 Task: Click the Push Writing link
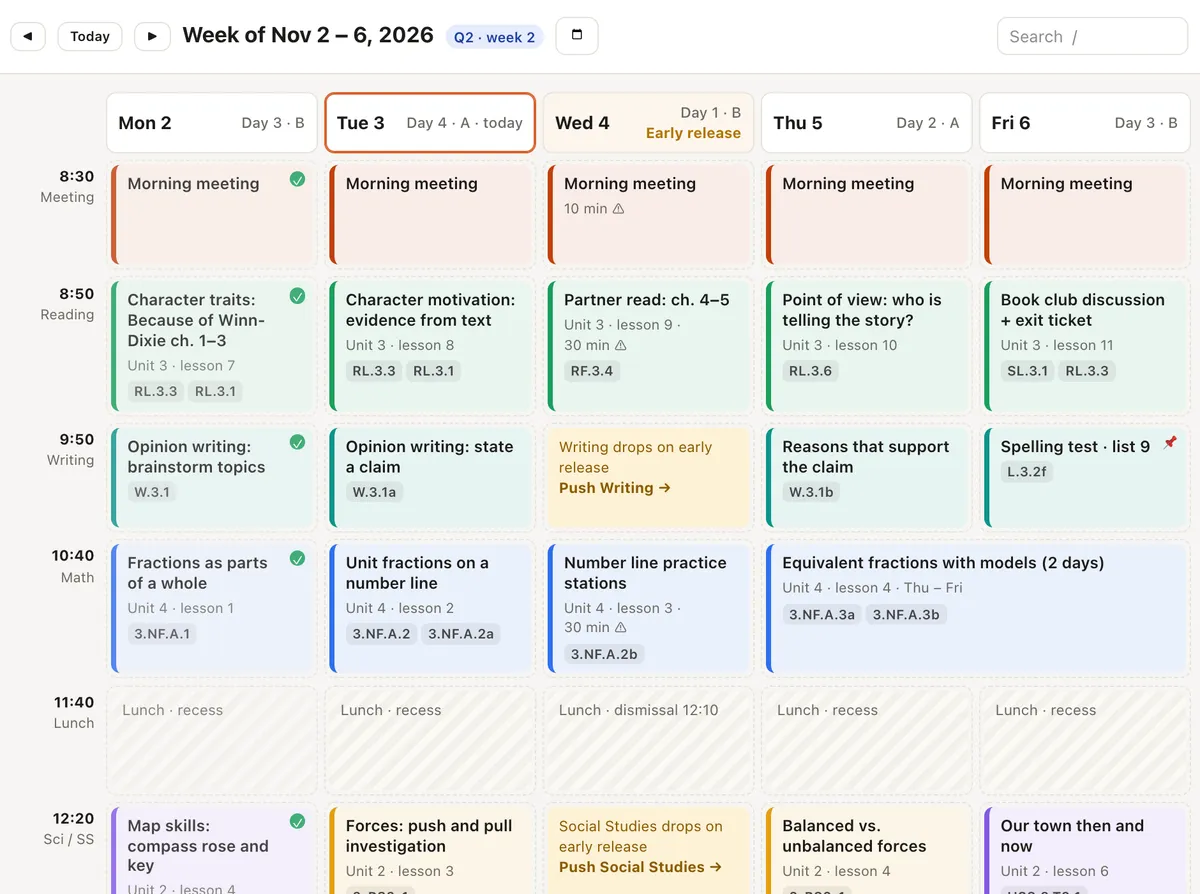pos(614,488)
